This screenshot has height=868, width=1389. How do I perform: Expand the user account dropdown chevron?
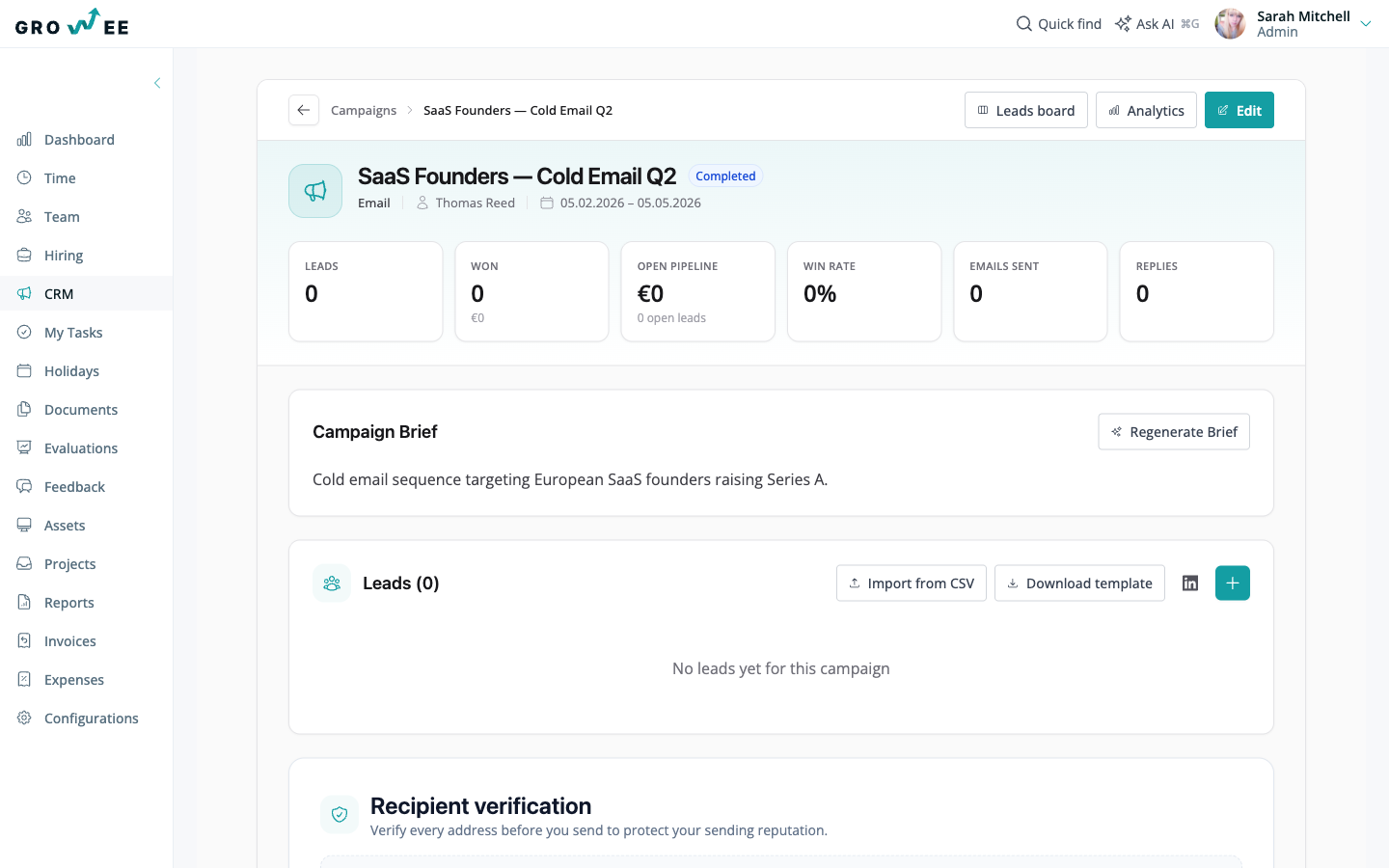click(1366, 24)
